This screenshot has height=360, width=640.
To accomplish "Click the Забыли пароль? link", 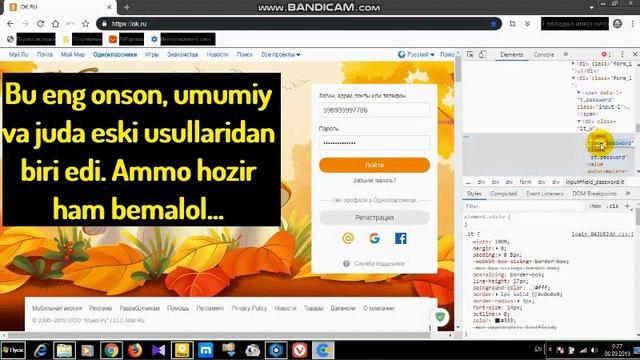I will [x=374, y=180].
